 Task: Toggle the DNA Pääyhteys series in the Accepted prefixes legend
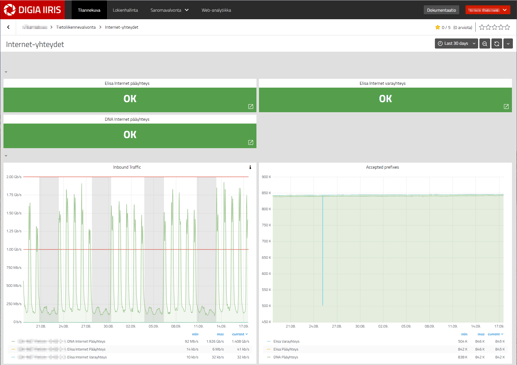286,357
